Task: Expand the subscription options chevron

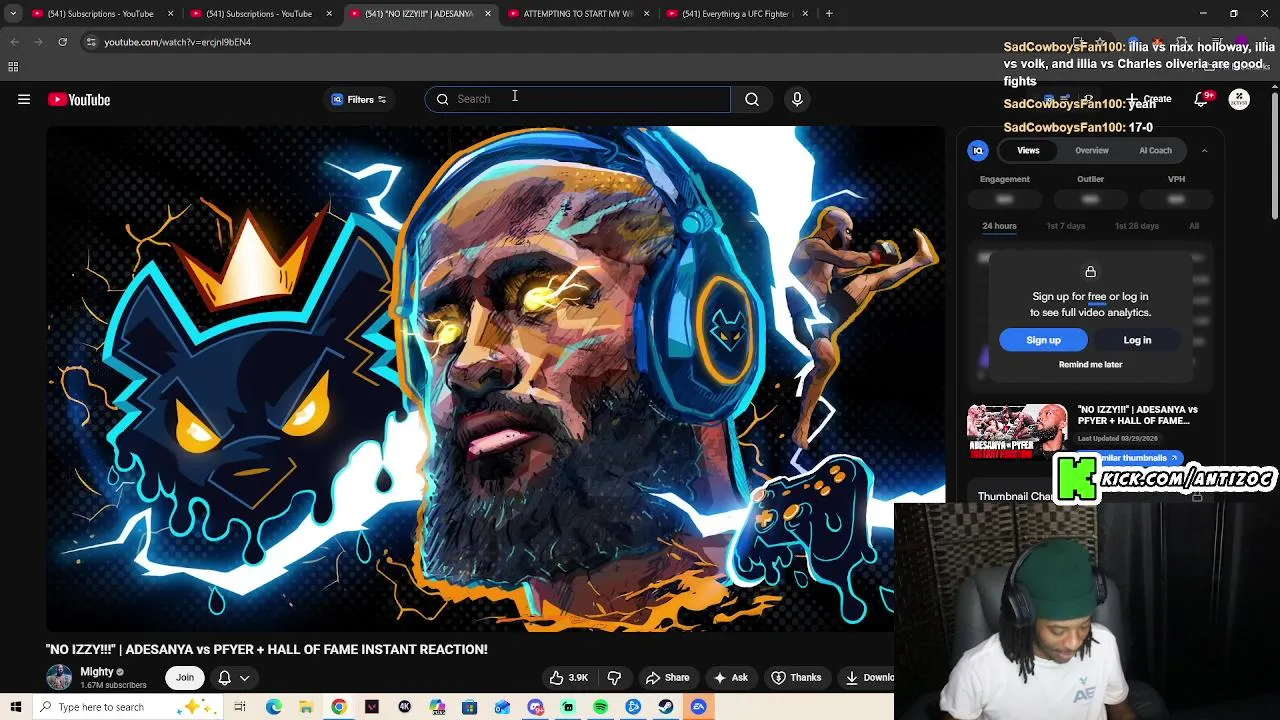Action: 244,678
